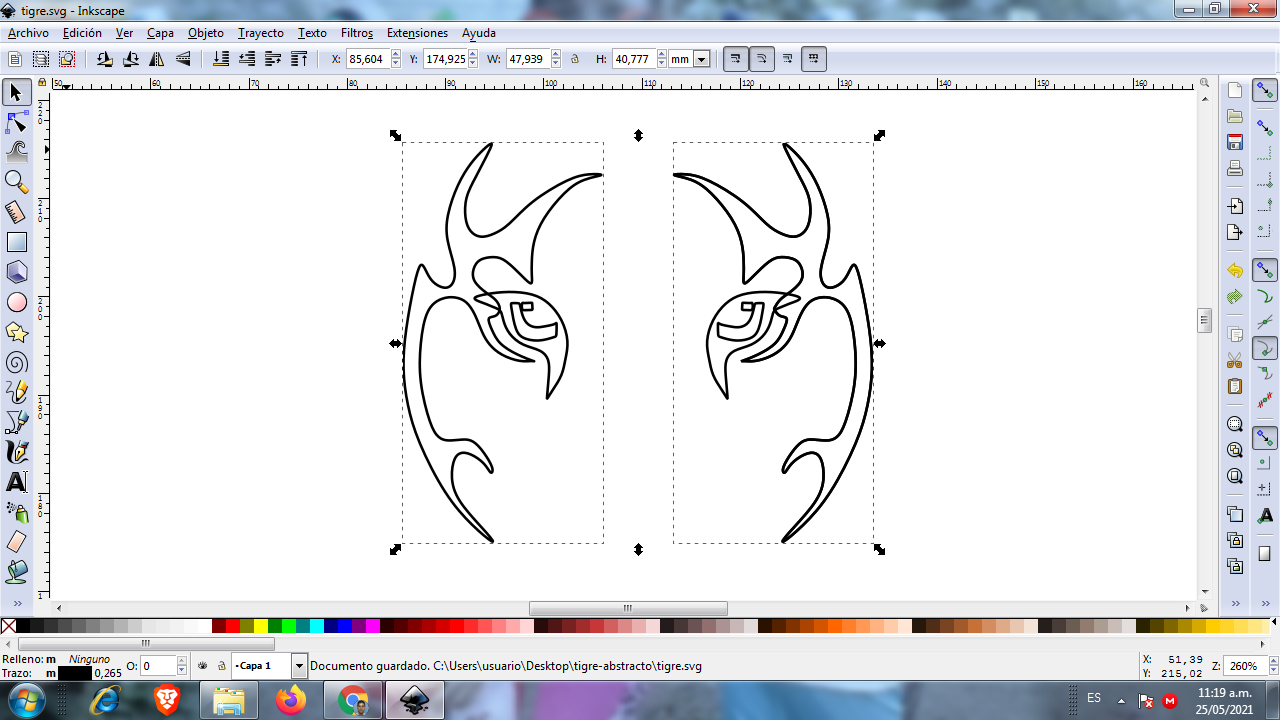Flip selection horizontally

click(x=157, y=59)
